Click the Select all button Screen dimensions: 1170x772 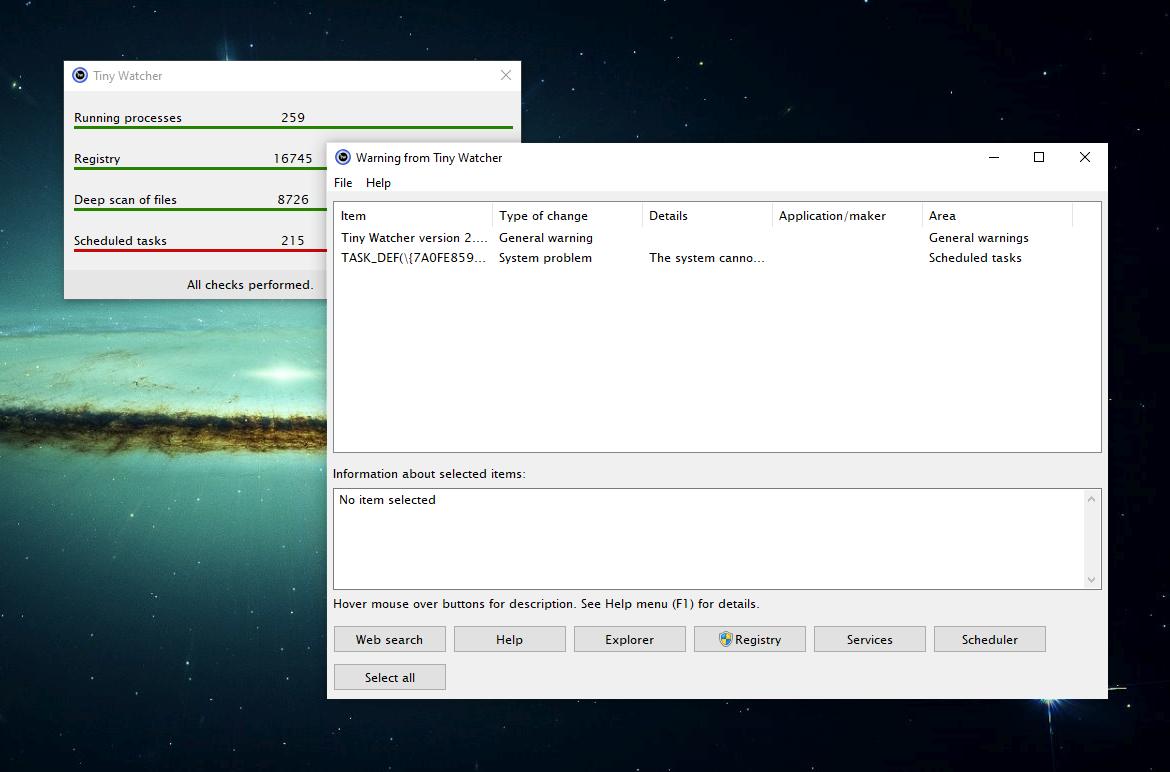tap(390, 677)
